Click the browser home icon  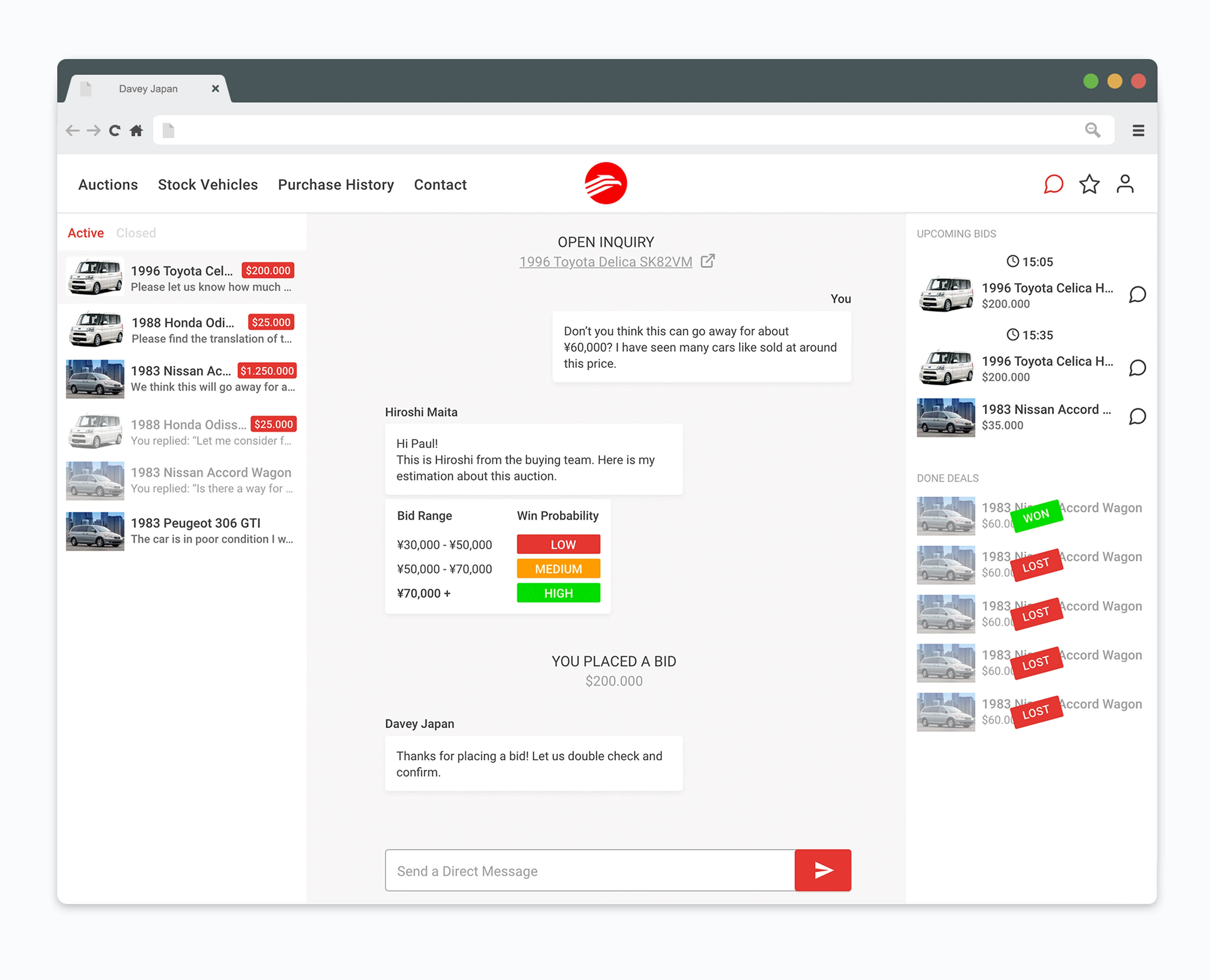pos(136,131)
